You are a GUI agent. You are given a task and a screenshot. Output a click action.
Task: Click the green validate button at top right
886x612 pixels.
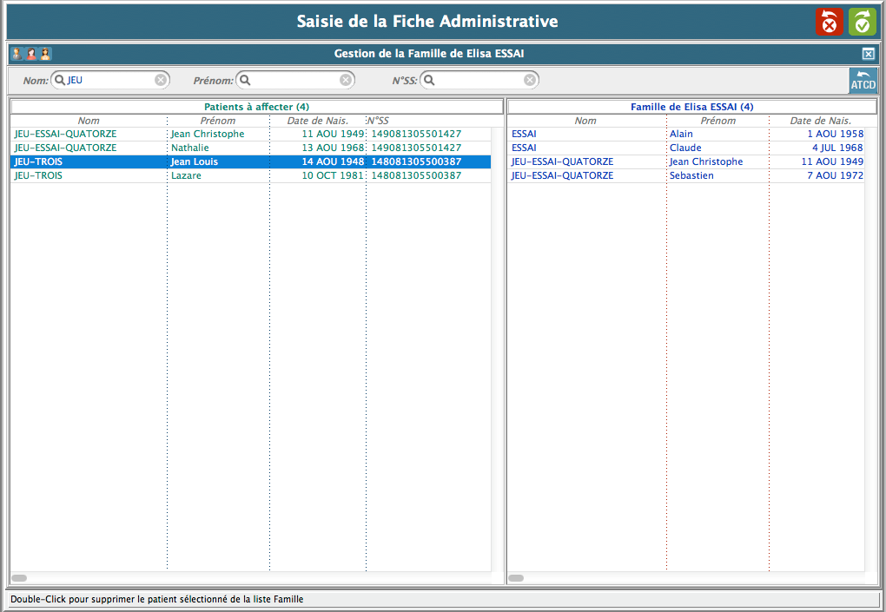tap(862, 22)
